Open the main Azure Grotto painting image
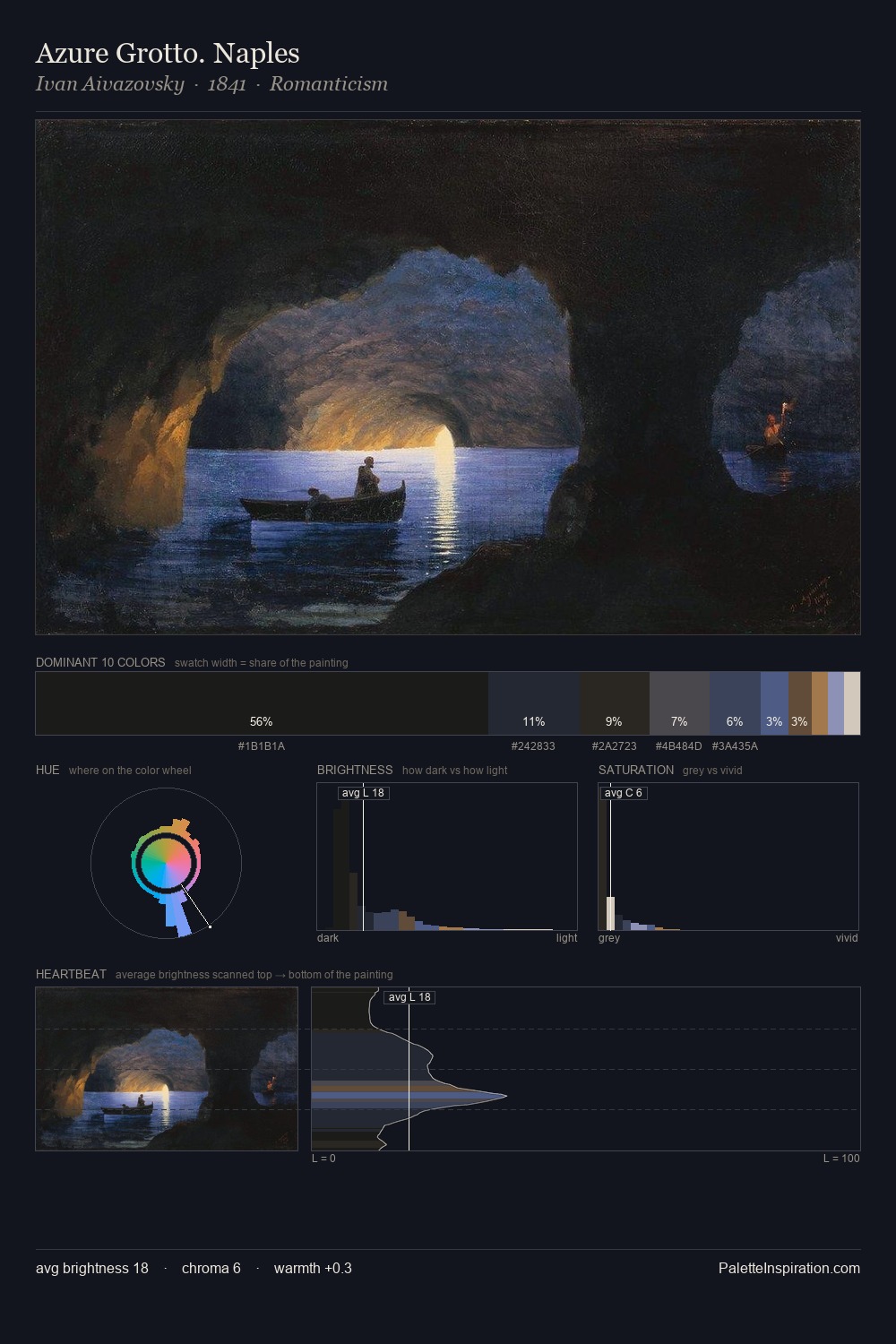This screenshot has height=1344, width=896. [448, 377]
